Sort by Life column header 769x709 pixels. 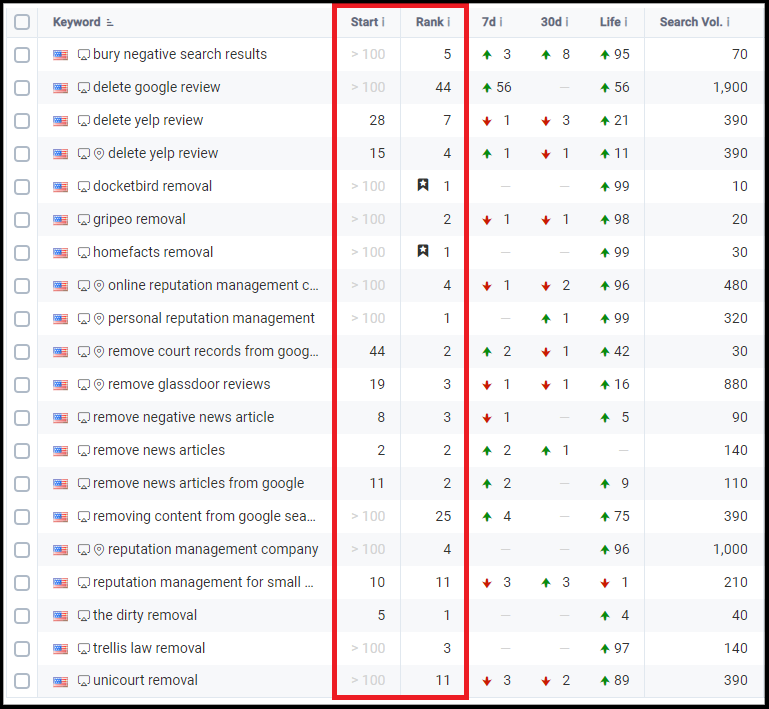[610, 22]
